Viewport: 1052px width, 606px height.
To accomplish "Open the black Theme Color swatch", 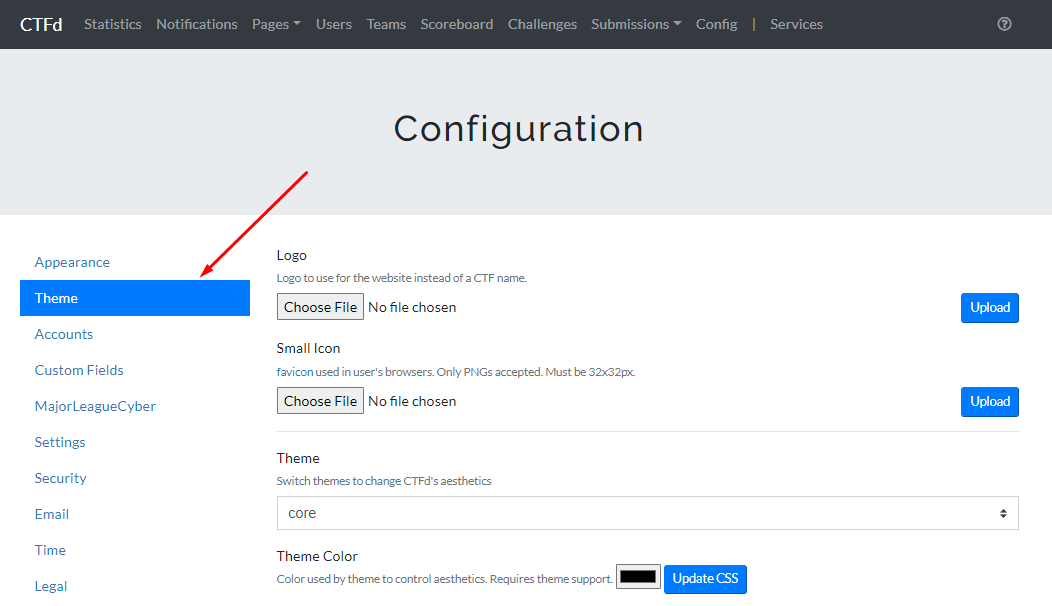I will pos(638,577).
